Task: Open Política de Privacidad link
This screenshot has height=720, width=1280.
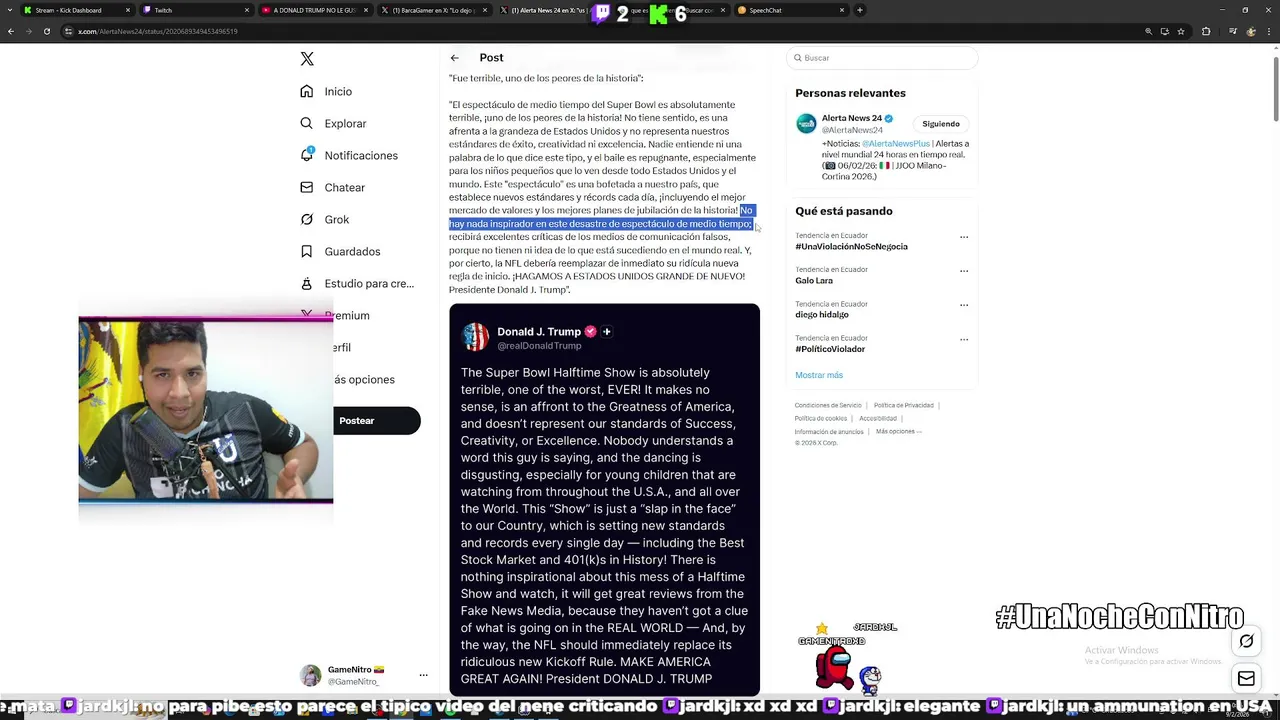Action: tap(904, 405)
